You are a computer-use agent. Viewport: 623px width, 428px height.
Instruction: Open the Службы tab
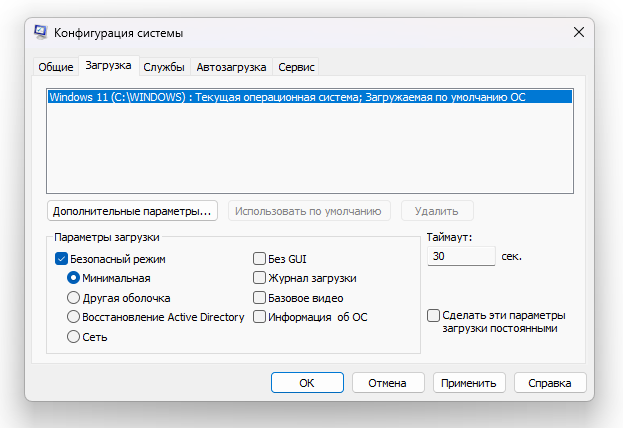pyautogui.click(x=163, y=67)
